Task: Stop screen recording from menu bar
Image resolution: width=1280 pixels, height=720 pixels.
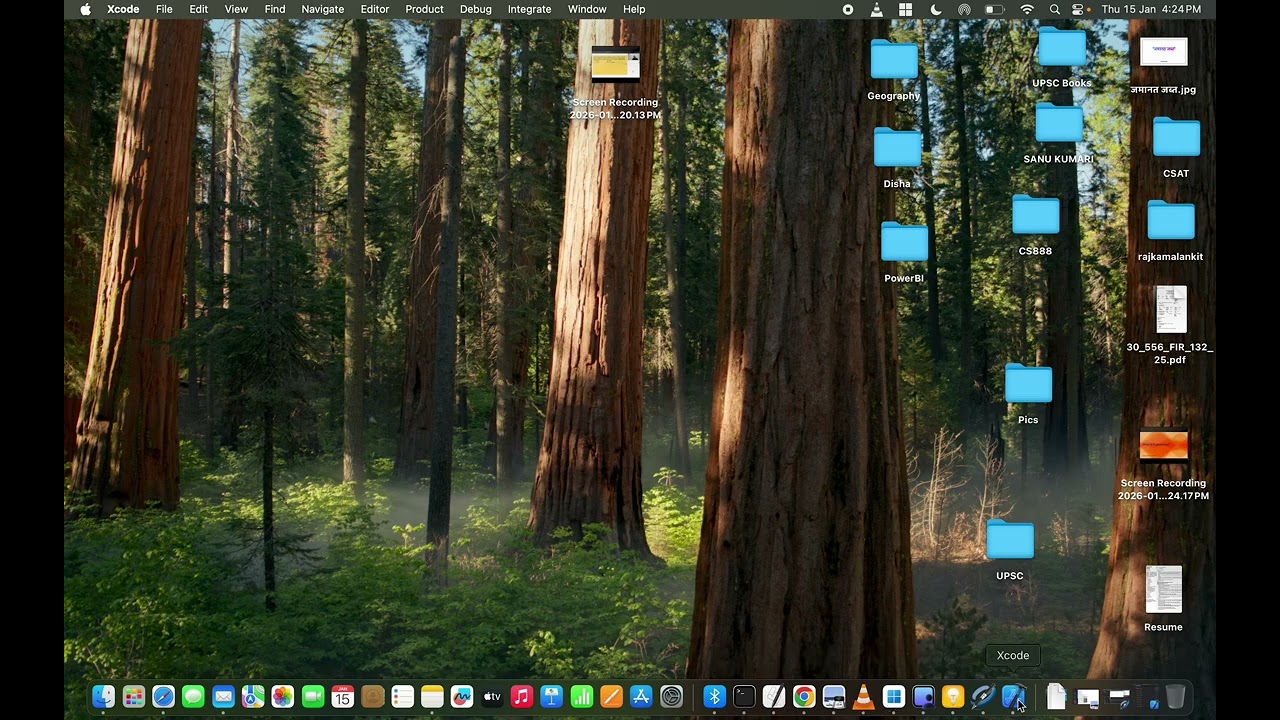Action: 848,9
